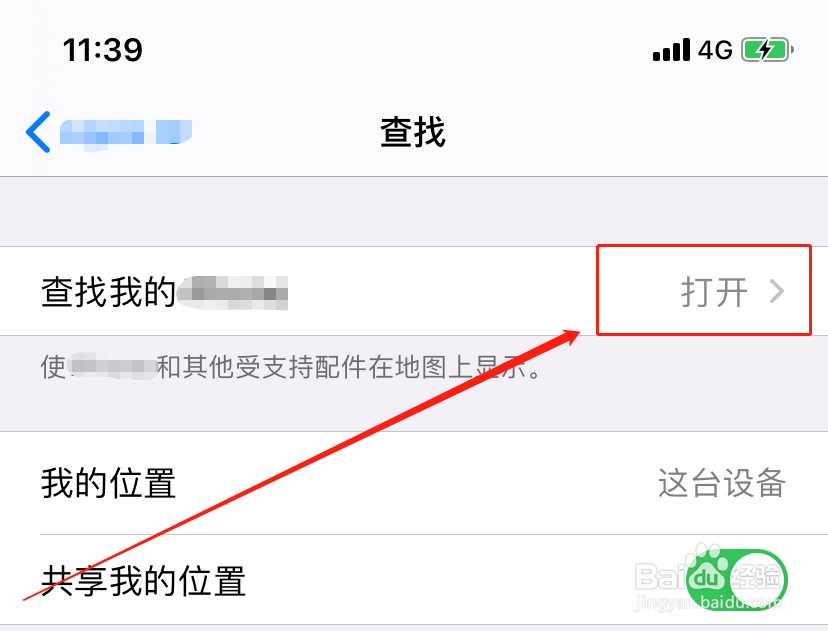Tap the blurred device name in 查找我的
This screenshot has width=828, height=631.
tap(232, 292)
